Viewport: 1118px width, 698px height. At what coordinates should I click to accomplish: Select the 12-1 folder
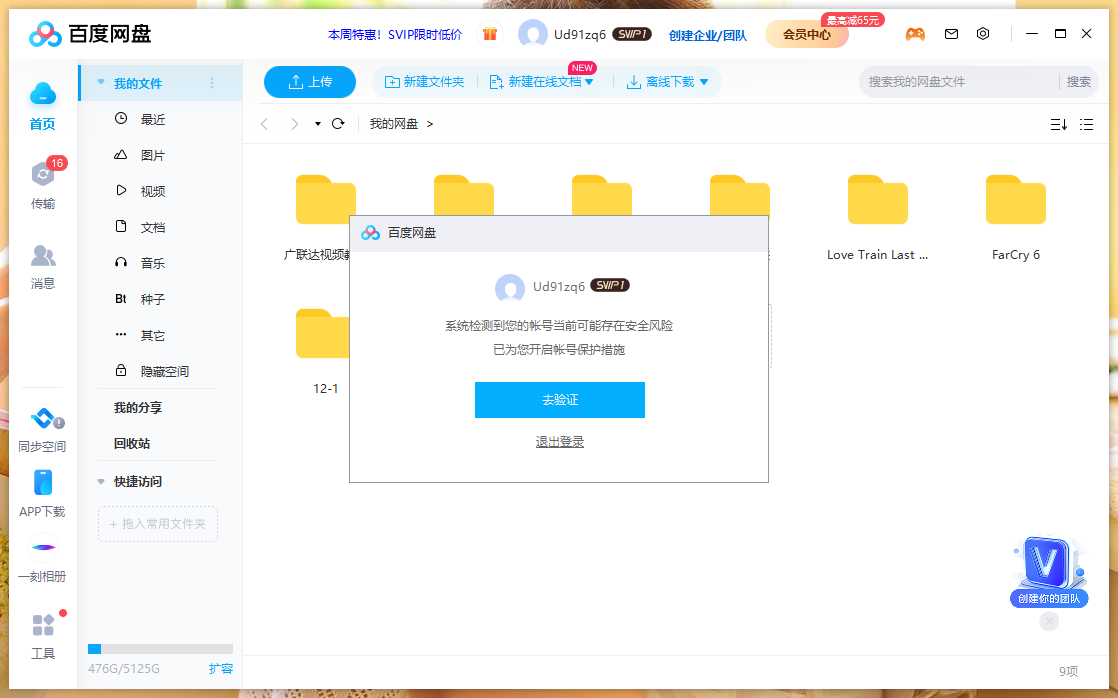[x=324, y=351]
